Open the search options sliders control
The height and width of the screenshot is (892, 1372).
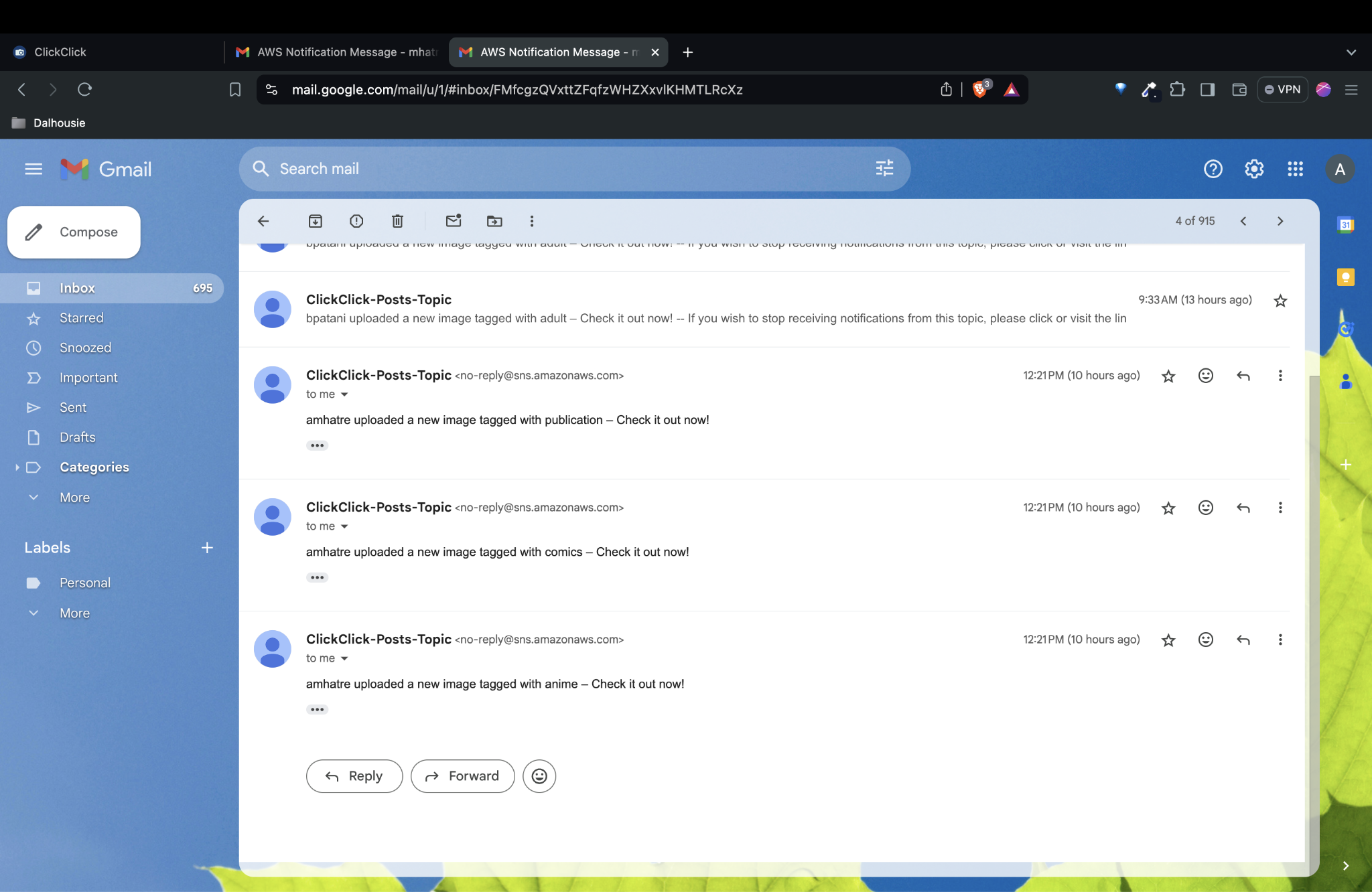coord(884,169)
